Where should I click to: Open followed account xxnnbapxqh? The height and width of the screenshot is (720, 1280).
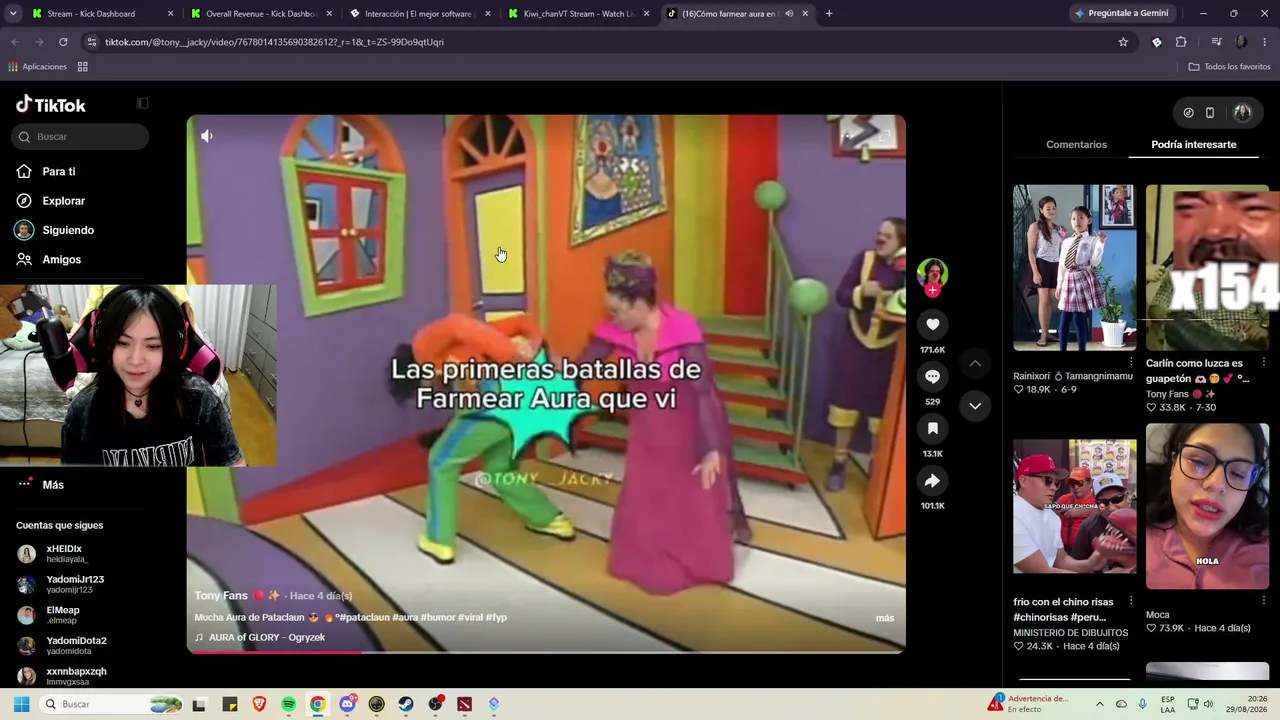click(x=76, y=675)
